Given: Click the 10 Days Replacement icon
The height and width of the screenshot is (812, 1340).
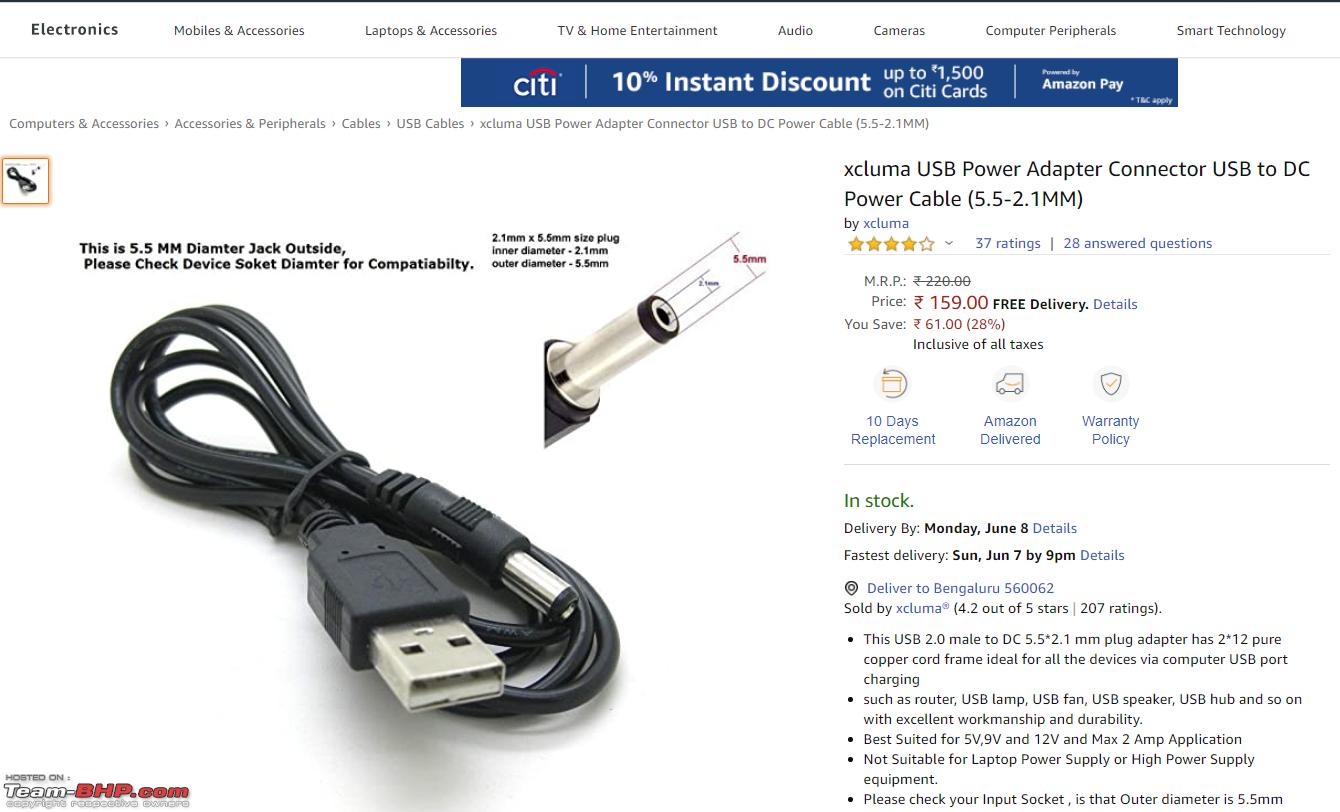Looking at the screenshot, I should point(892,384).
